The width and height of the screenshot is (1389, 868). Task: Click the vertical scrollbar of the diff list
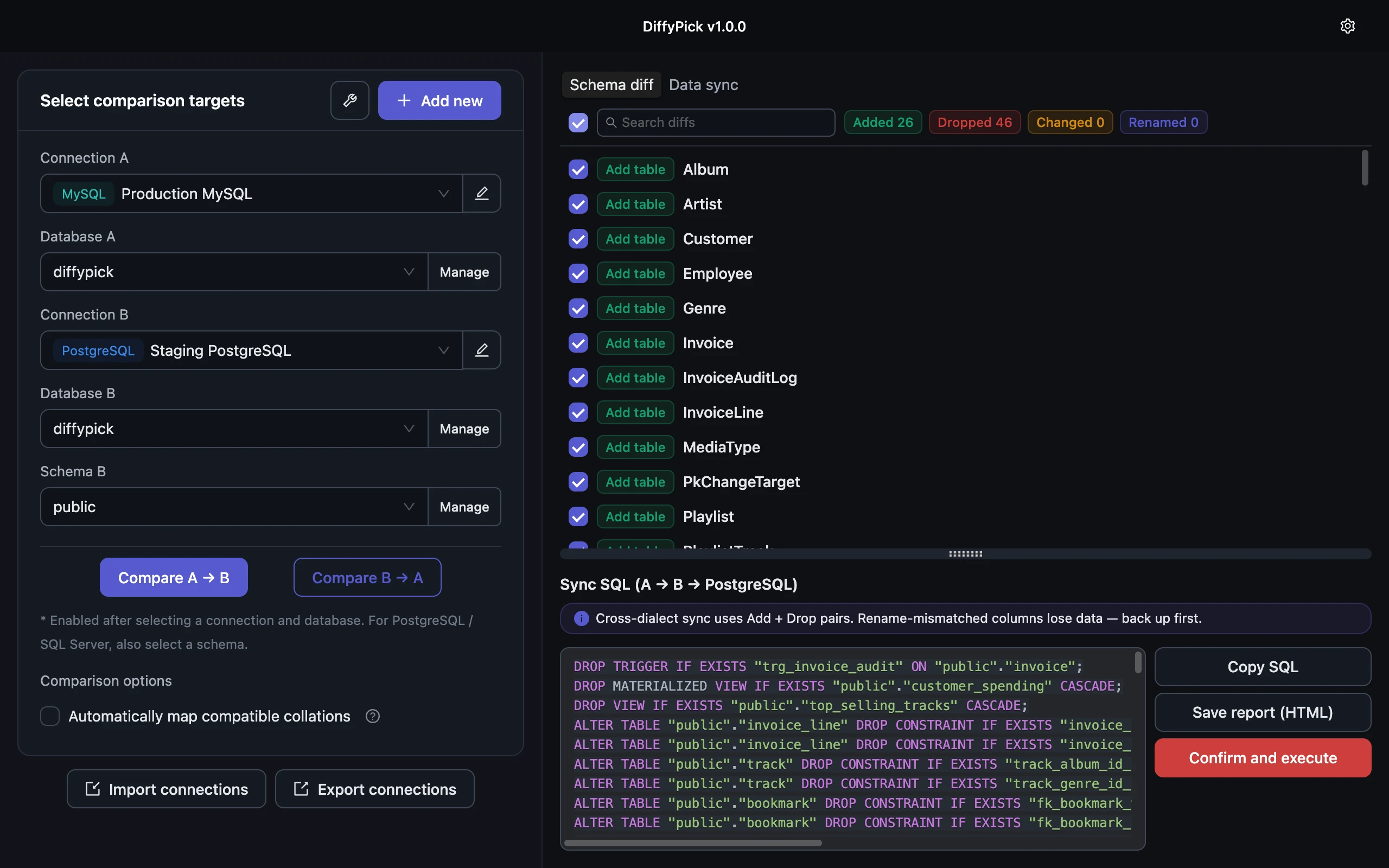1365,168
